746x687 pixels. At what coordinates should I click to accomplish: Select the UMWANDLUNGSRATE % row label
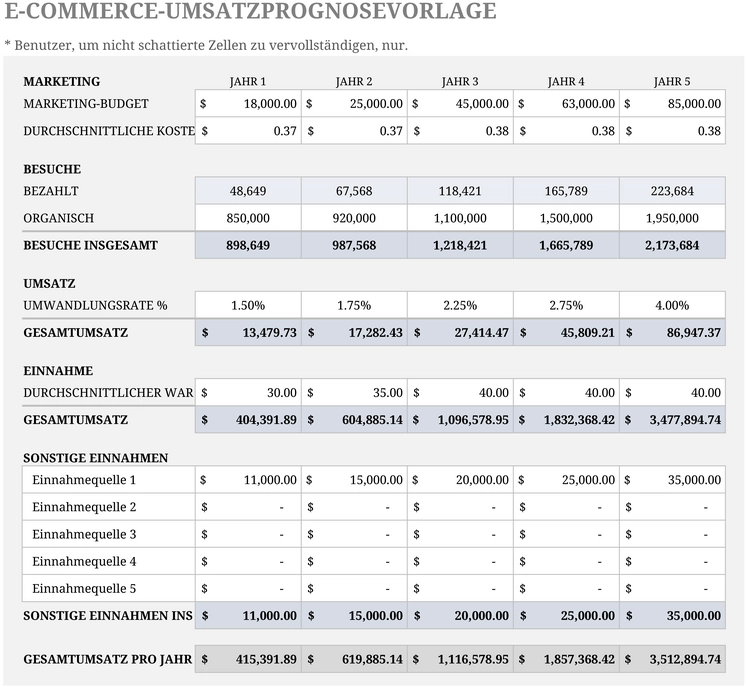[95, 305]
